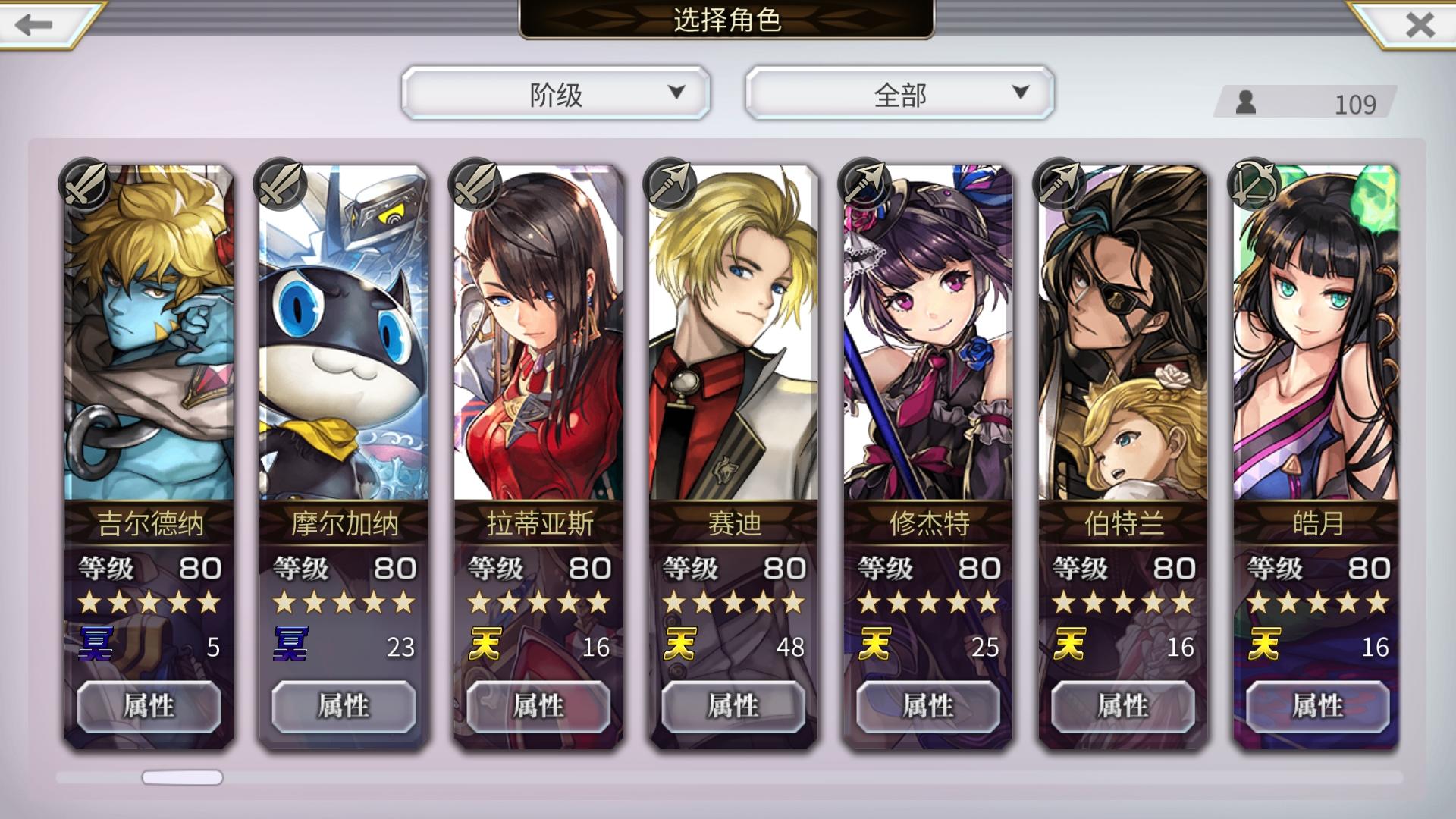Select the 摩尔加纳 character portrait

point(344,334)
